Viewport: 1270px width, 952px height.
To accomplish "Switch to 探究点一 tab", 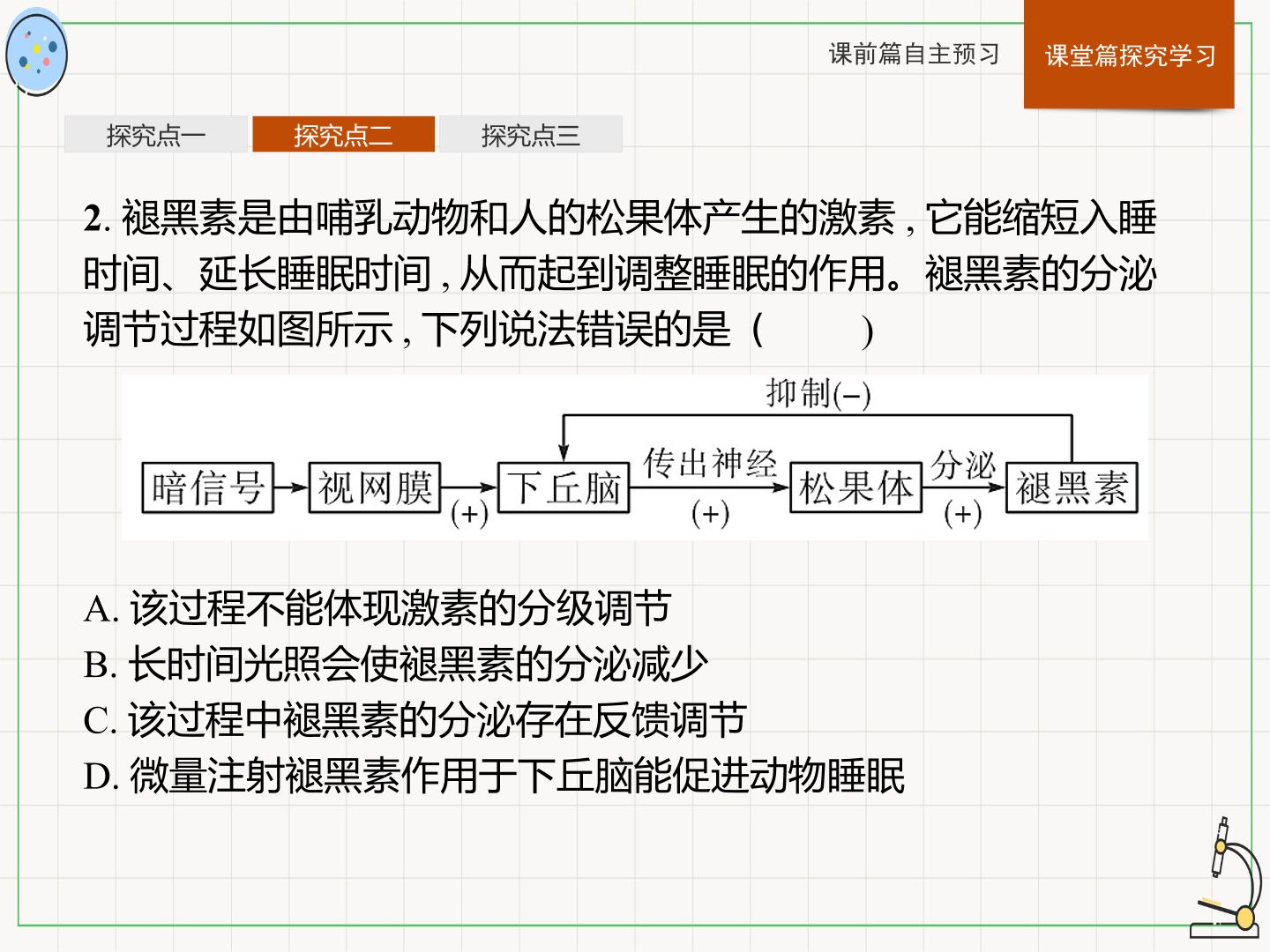I will click(156, 135).
